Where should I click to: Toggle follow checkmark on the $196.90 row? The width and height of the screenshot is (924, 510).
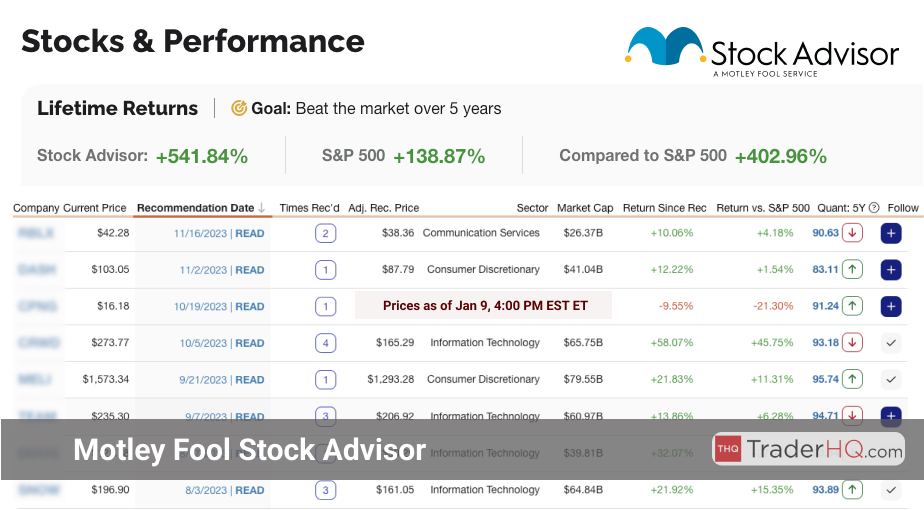coord(891,490)
